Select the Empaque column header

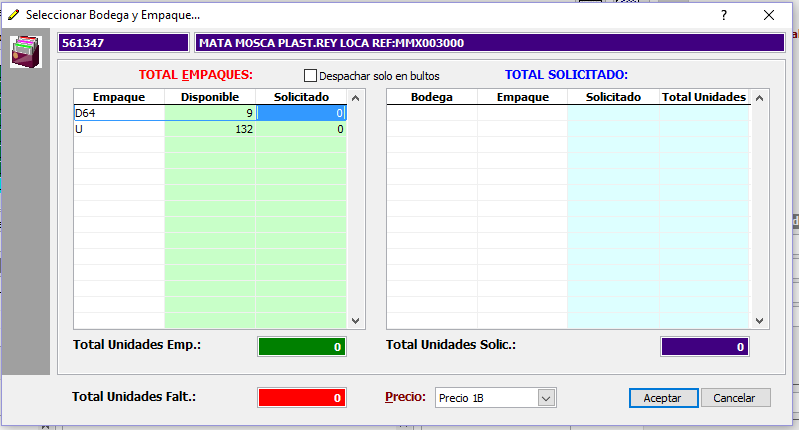pos(119,97)
